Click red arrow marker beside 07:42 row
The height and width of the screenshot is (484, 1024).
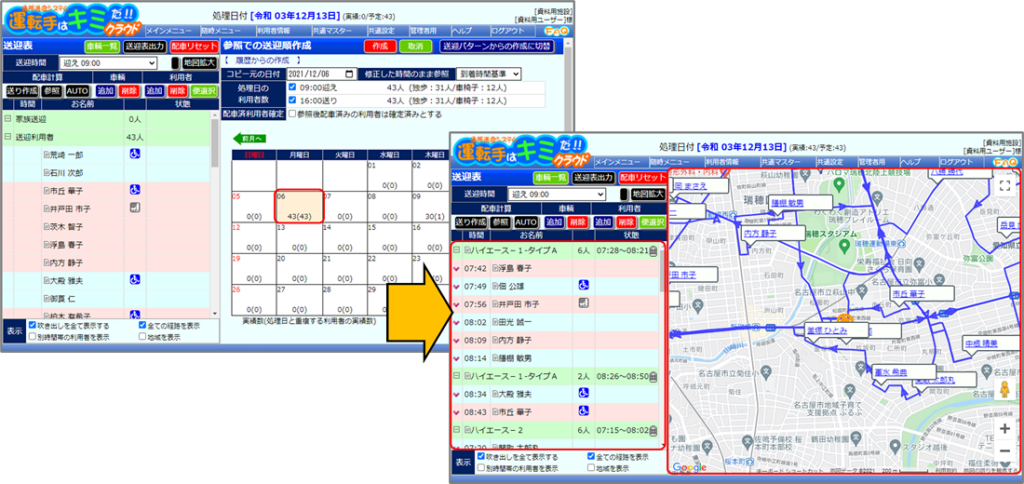coord(456,268)
